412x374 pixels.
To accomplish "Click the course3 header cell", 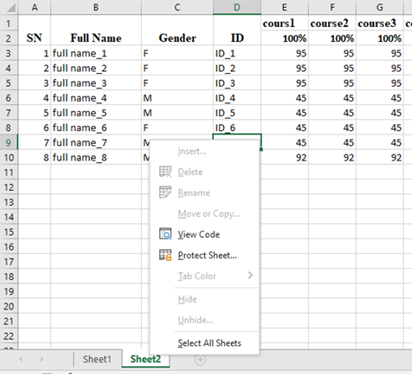I will (380, 23).
